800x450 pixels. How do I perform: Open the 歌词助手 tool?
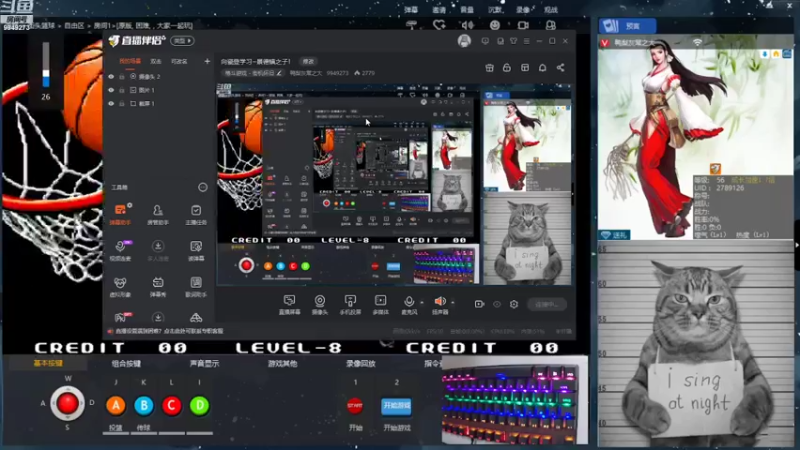pos(196,287)
